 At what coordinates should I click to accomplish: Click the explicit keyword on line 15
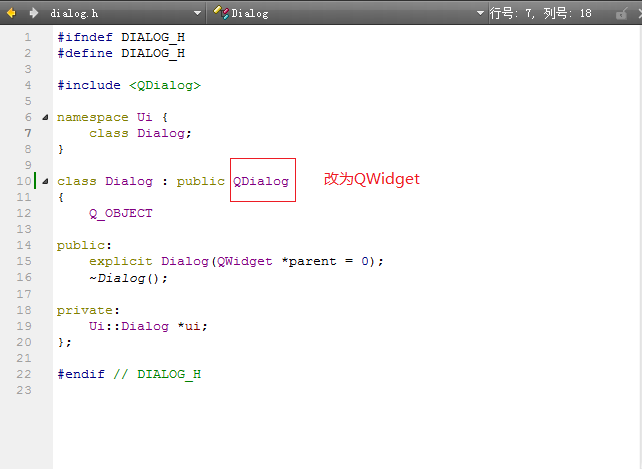pos(120,261)
